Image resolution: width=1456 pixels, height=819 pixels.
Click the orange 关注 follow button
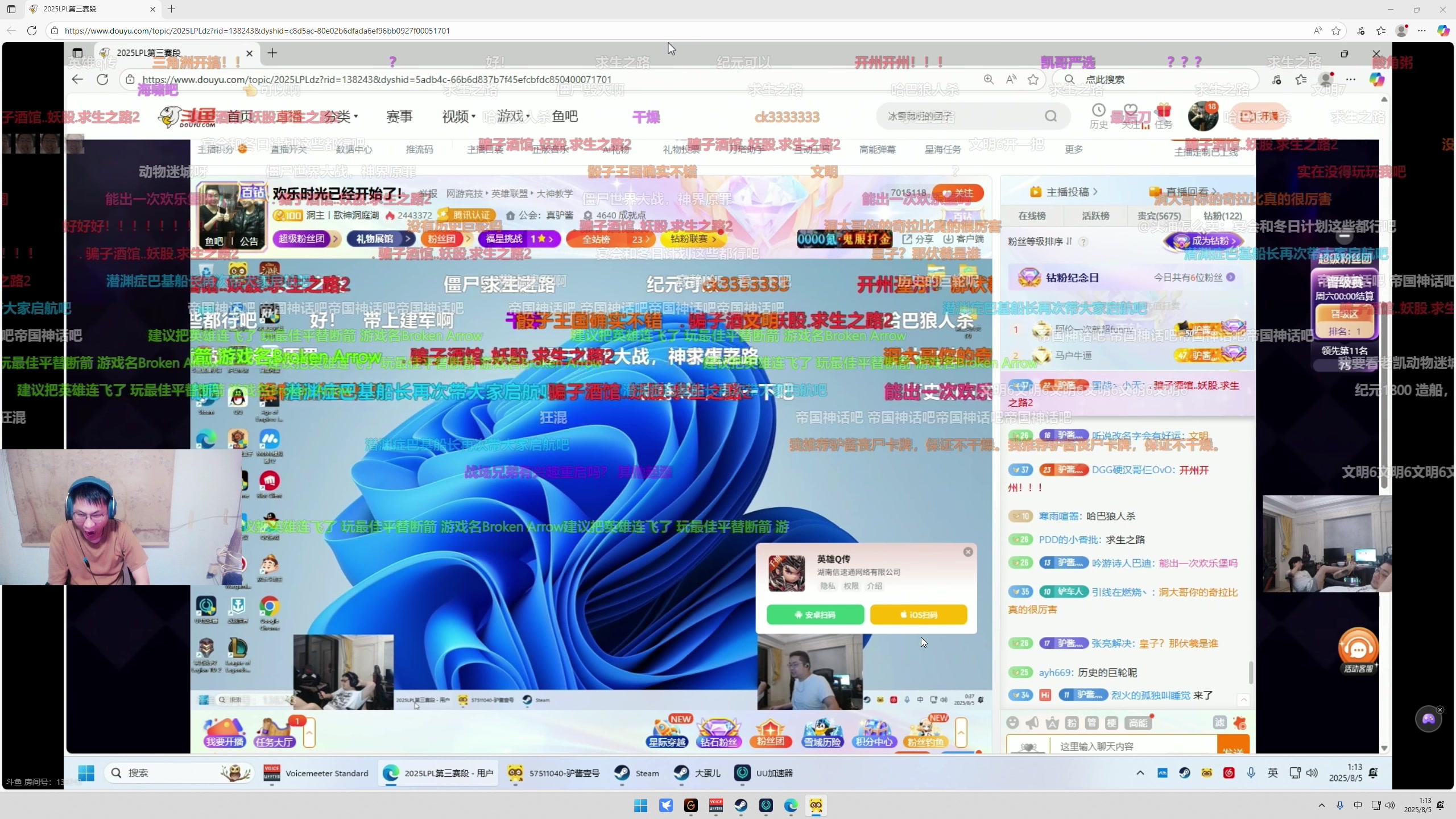point(958,193)
